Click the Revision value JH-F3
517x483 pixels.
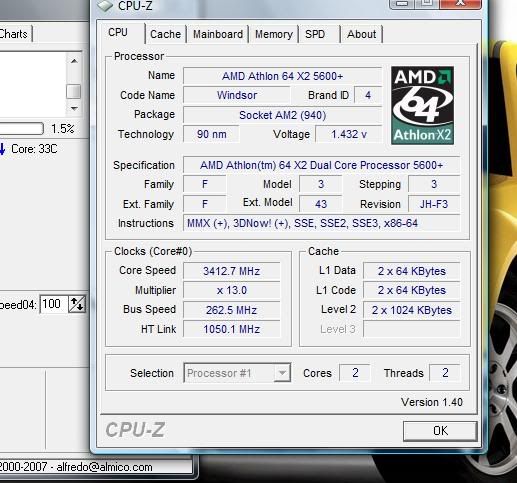pyautogui.click(x=434, y=204)
